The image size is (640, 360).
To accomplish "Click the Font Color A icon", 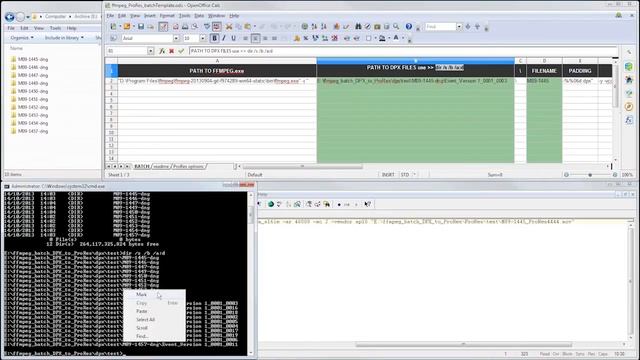I will (396, 38).
